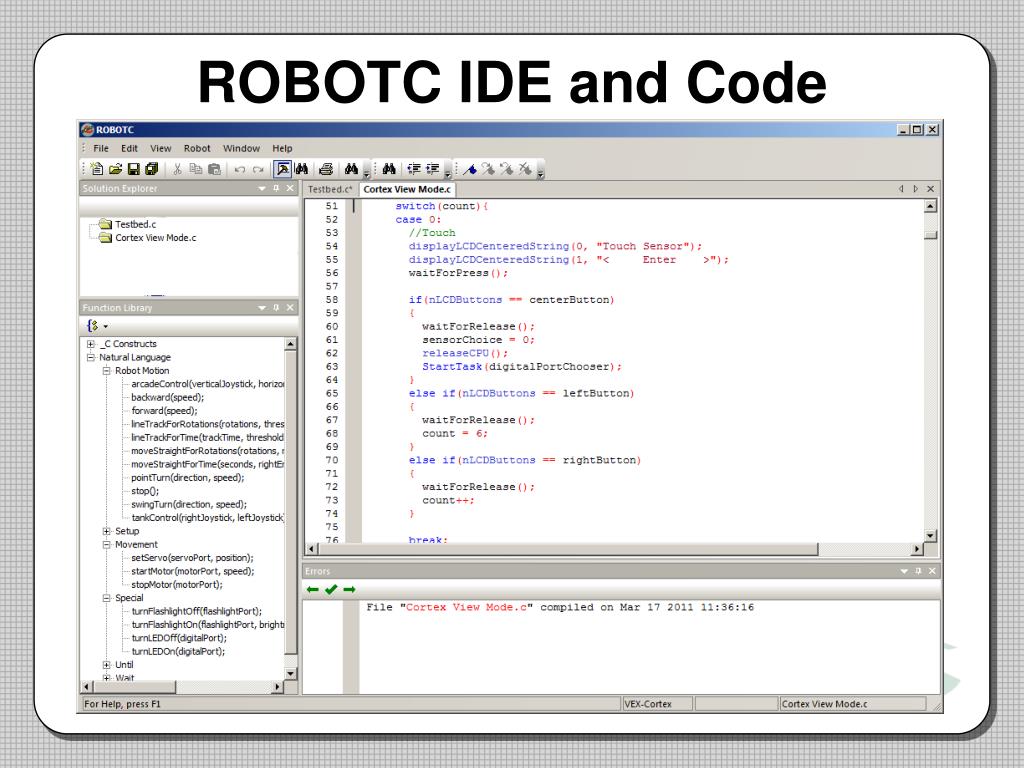Collapse the Special tree node
1024x768 pixels.
tap(106, 598)
